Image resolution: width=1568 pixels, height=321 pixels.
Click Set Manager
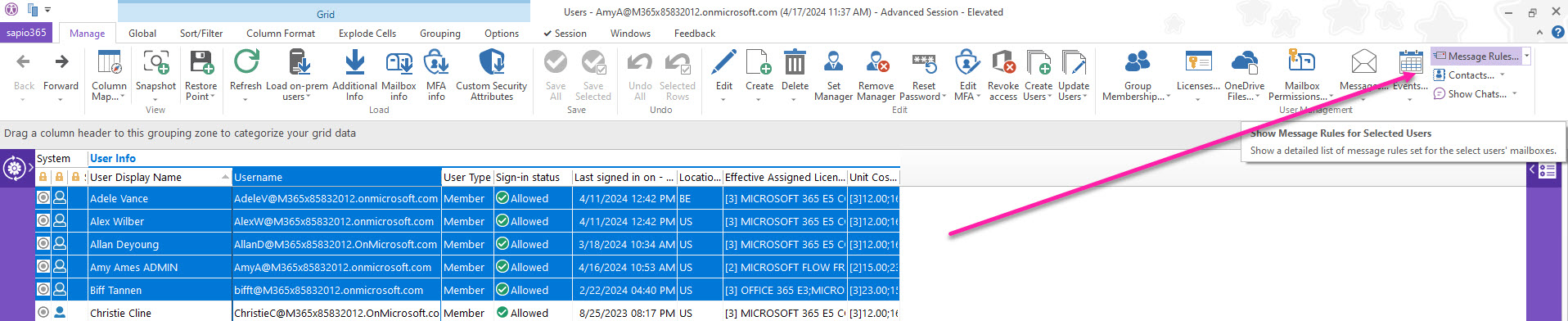click(833, 75)
